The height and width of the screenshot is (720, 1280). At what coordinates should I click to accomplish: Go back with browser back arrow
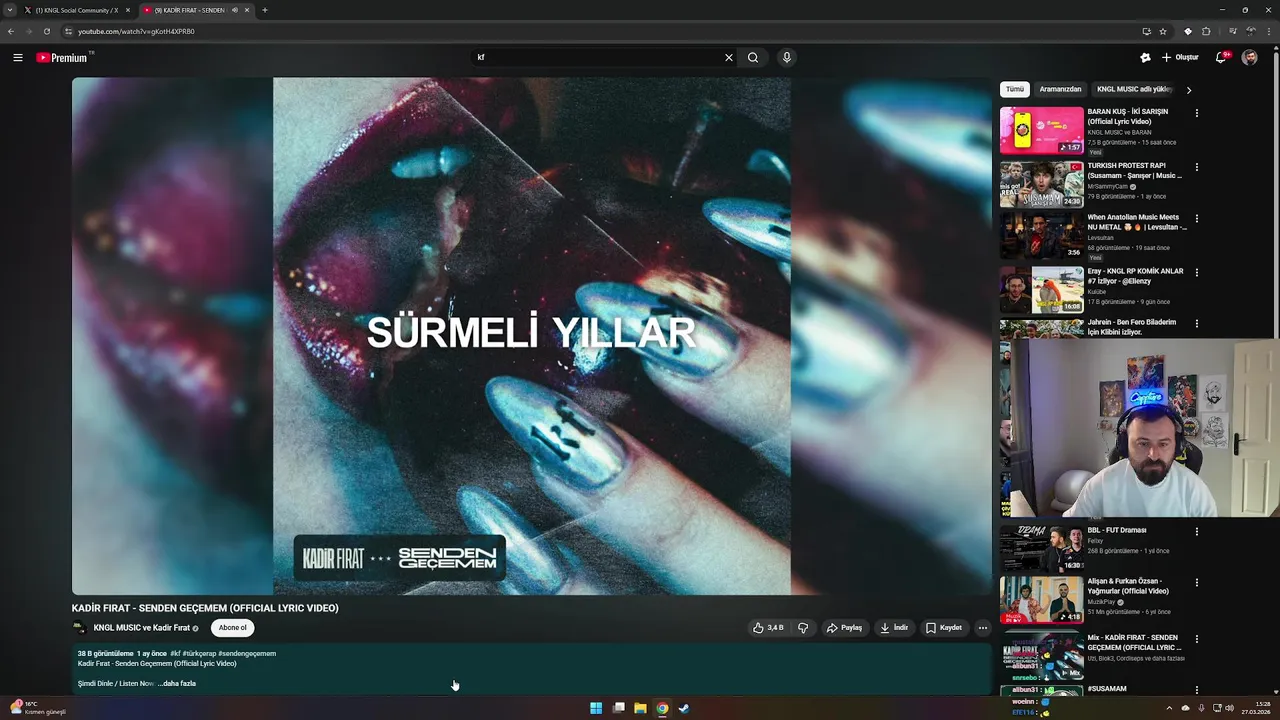(x=11, y=31)
